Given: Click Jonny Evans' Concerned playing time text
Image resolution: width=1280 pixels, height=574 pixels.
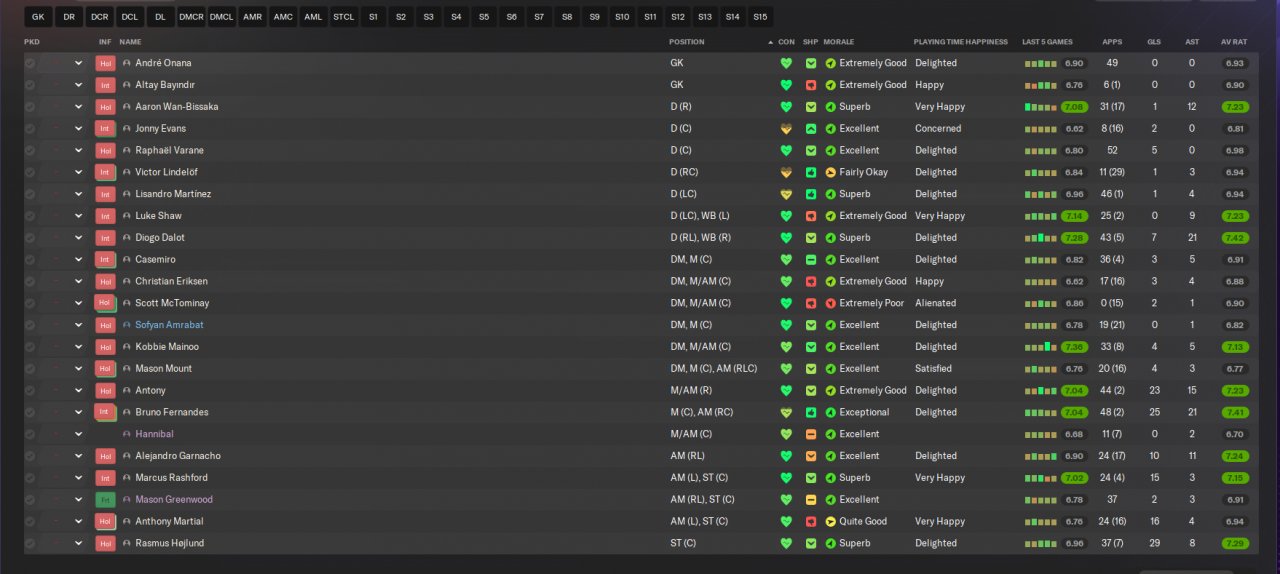Looking at the screenshot, I should coord(938,129).
